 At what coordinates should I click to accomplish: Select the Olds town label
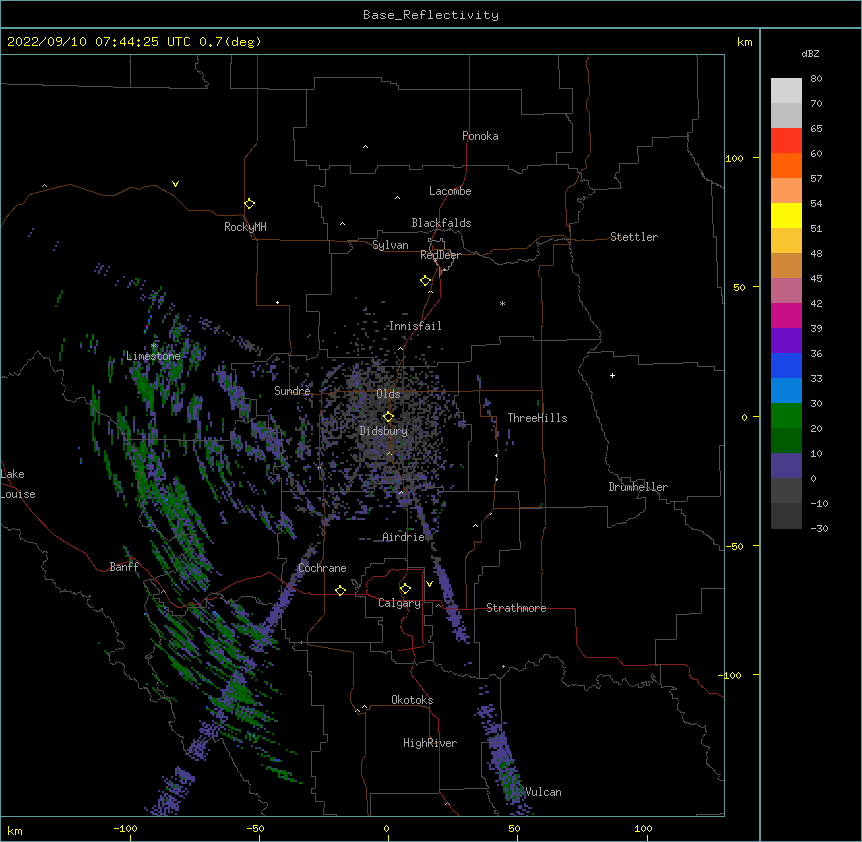click(388, 394)
